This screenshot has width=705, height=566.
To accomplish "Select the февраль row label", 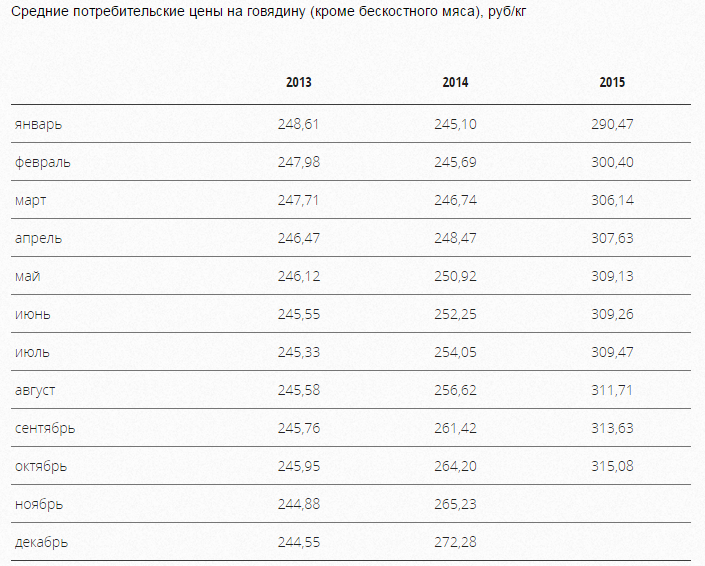I will click(43, 162).
